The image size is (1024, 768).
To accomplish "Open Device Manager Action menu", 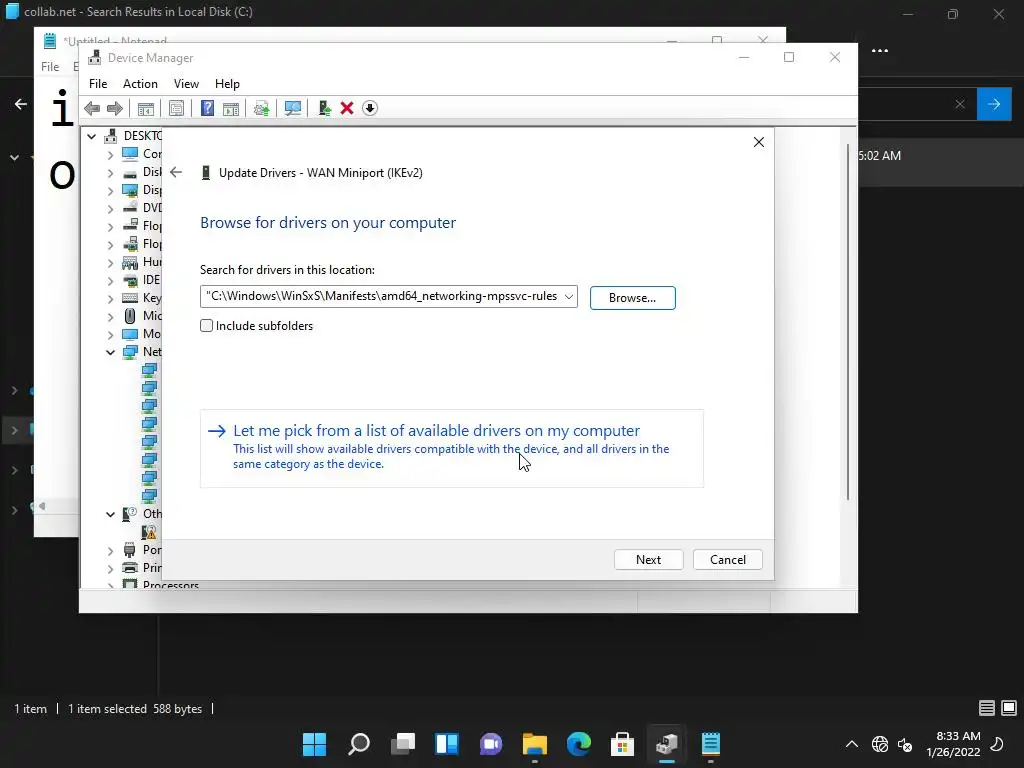I will 140,84.
